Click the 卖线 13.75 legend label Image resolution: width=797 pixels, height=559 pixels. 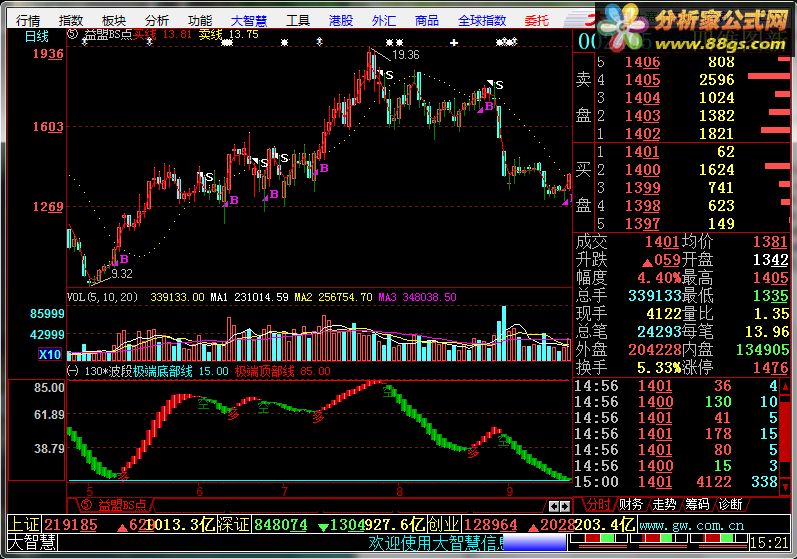pyautogui.click(x=229, y=35)
